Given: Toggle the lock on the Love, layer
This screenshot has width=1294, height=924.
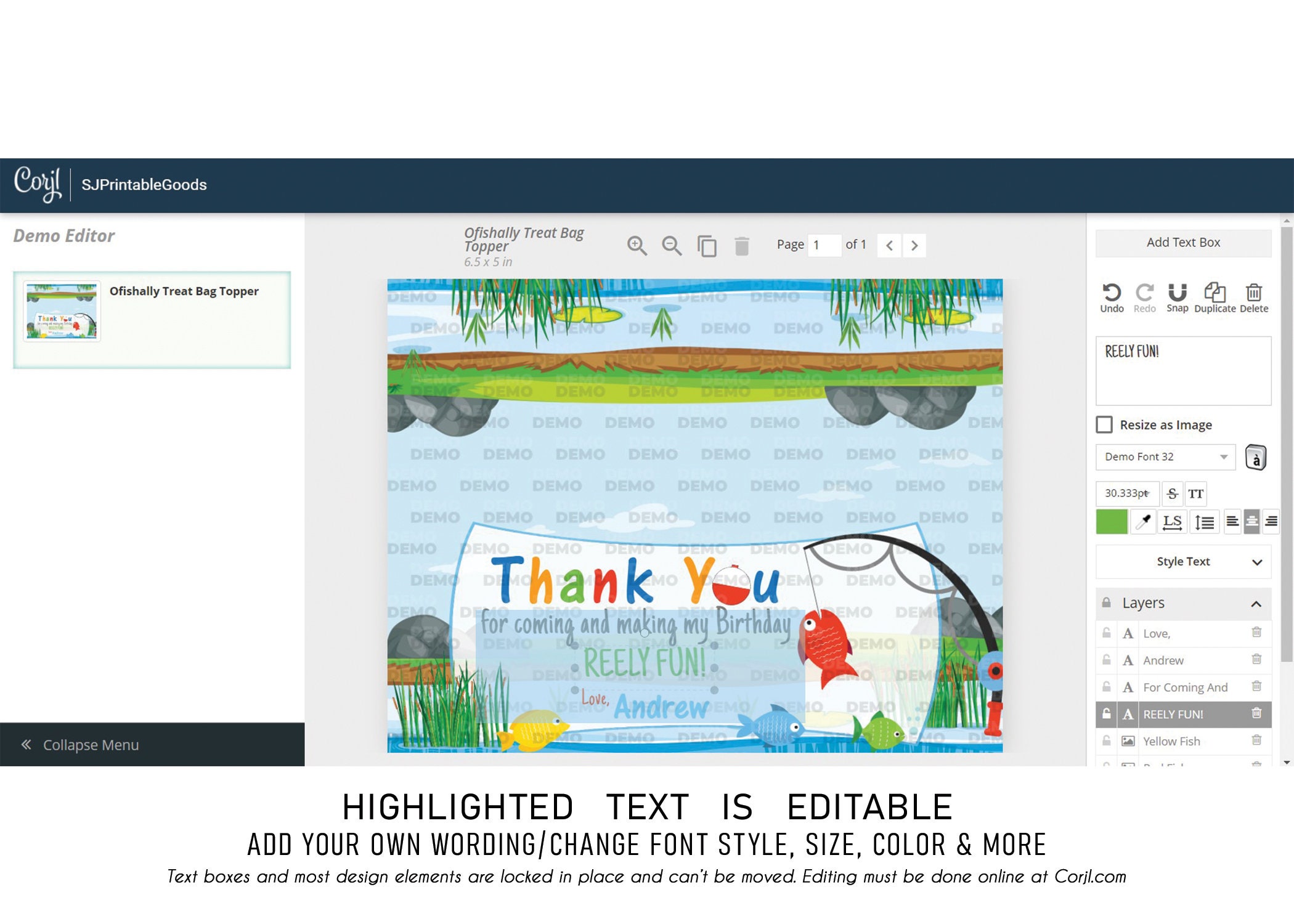Looking at the screenshot, I should pyautogui.click(x=1107, y=633).
